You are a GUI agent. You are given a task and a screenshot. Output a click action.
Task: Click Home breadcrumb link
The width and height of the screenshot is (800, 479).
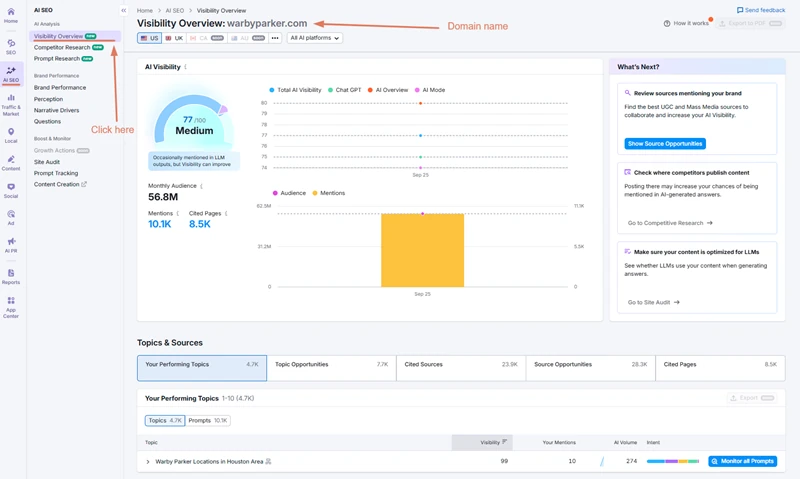click(x=144, y=11)
